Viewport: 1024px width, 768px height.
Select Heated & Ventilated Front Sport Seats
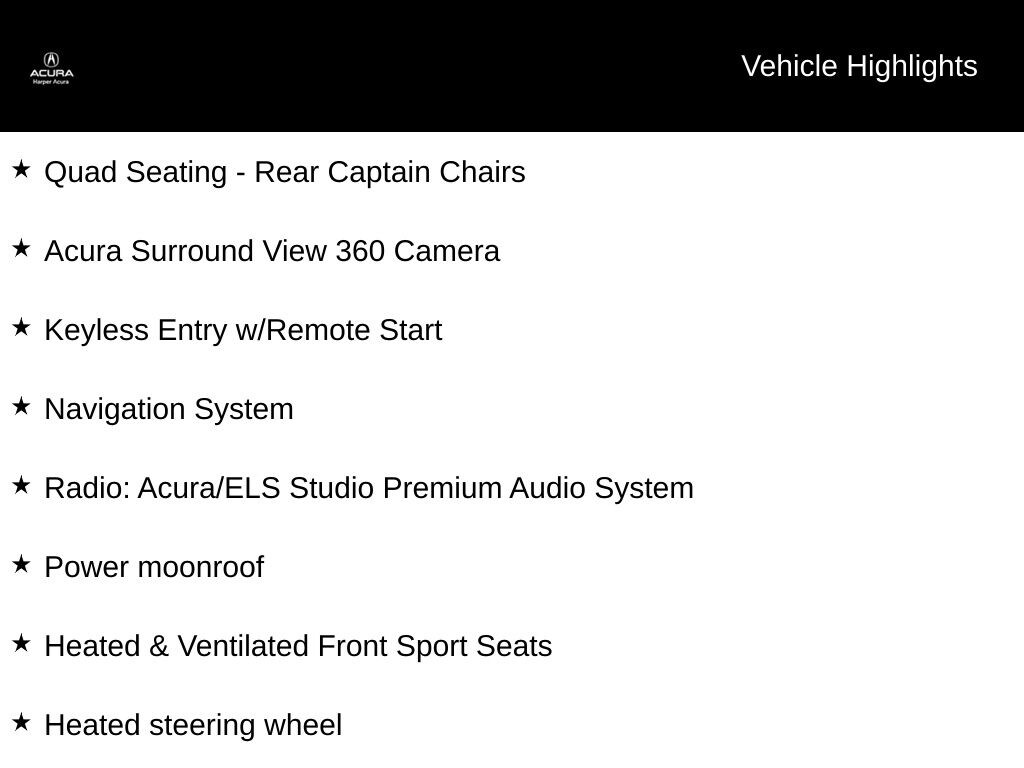[298, 647]
